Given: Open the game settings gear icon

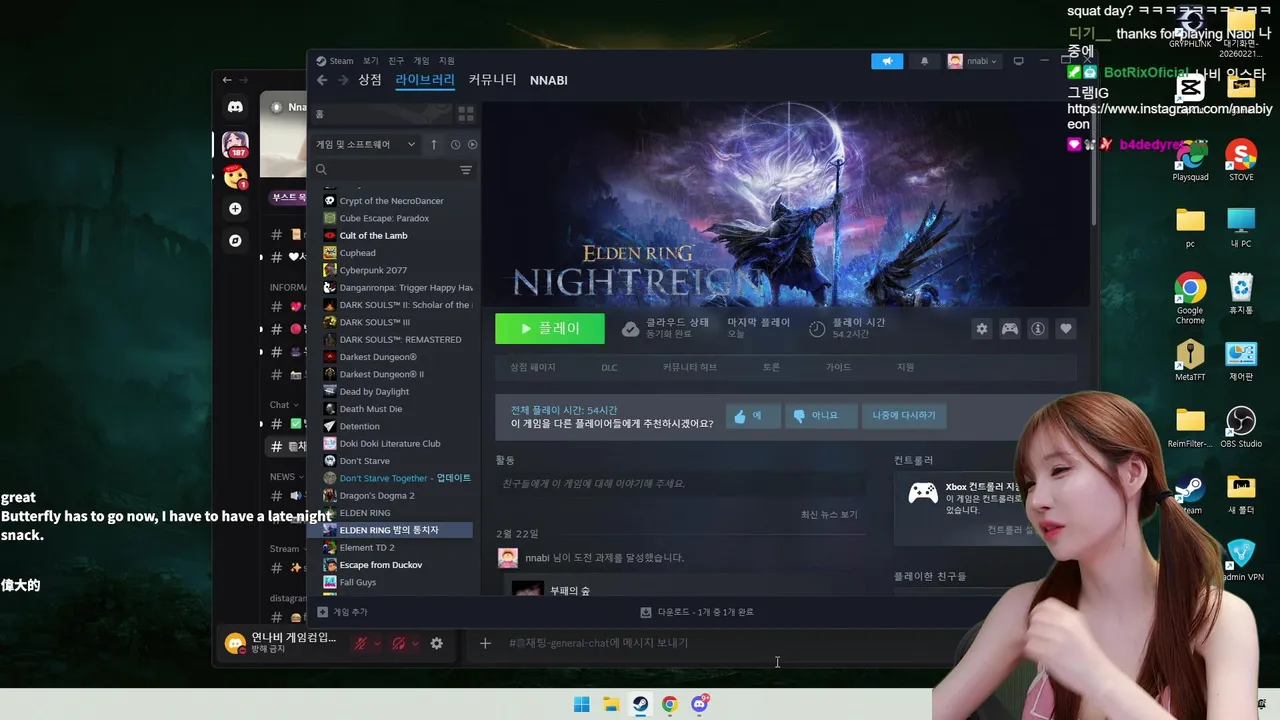Looking at the screenshot, I should (x=982, y=329).
